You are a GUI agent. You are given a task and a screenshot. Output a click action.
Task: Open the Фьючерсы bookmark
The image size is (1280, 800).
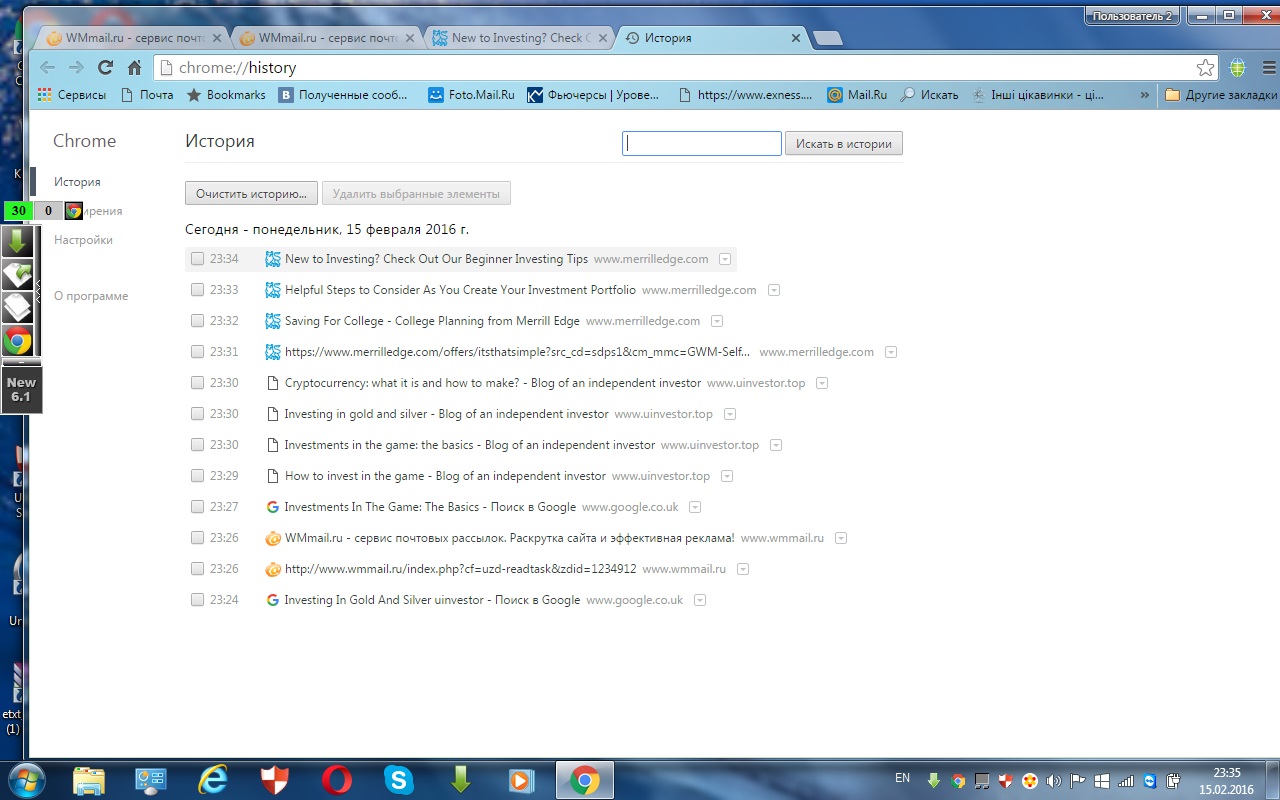click(x=594, y=95)
